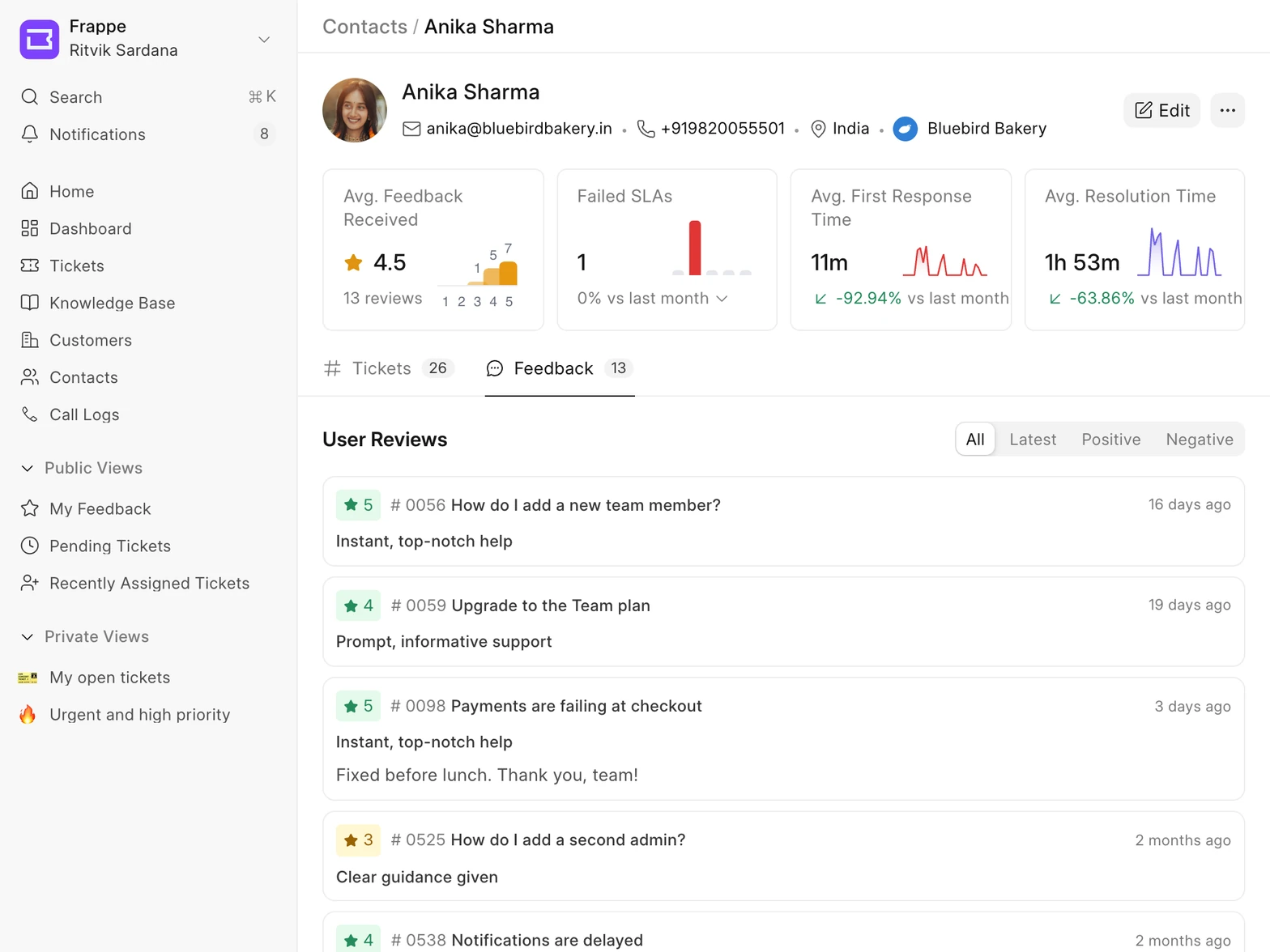Click the Pending Tickets clock icon

point(30,546)
